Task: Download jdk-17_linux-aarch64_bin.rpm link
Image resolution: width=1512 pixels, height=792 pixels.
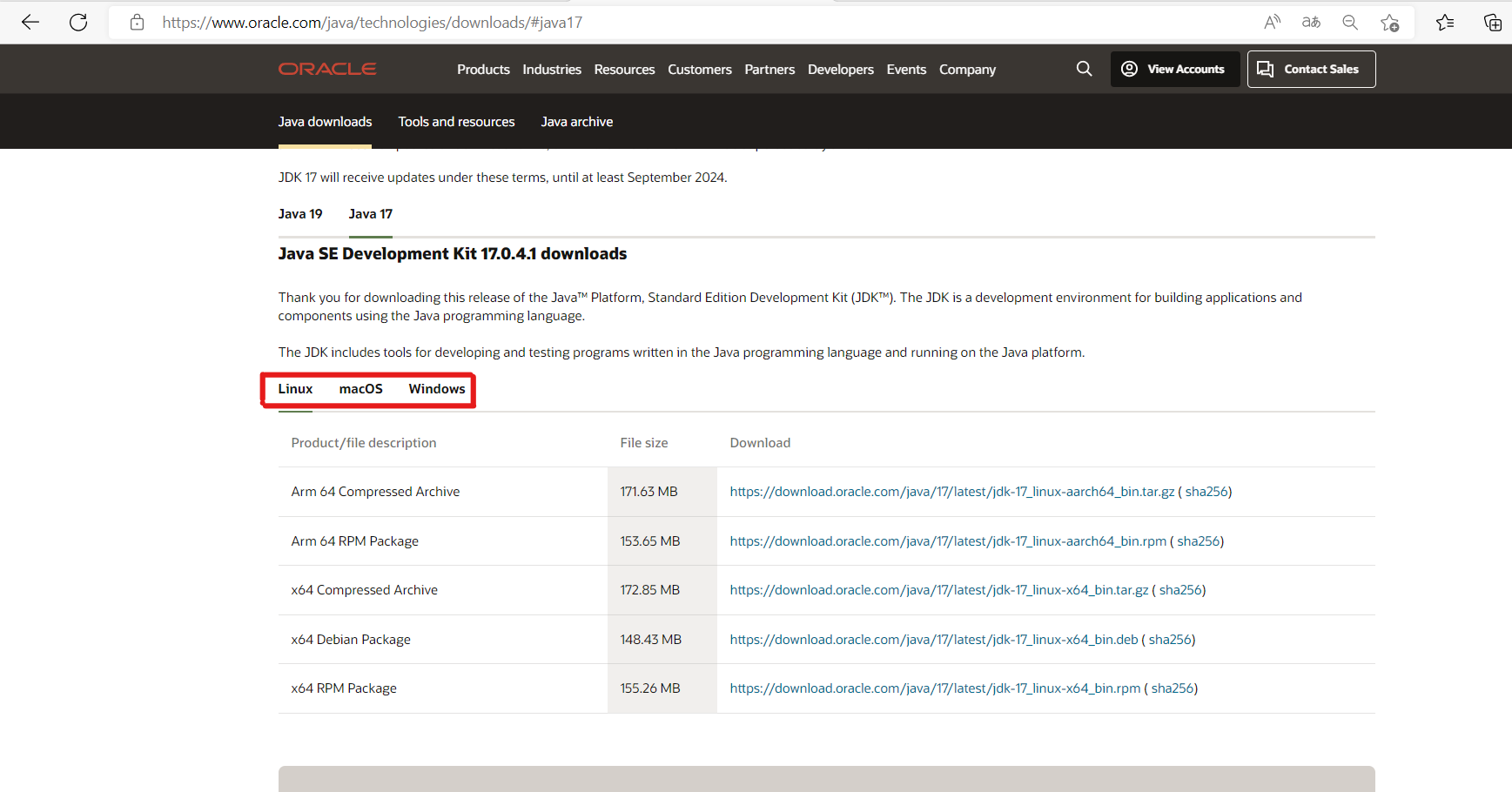Action: click(948, 541)
